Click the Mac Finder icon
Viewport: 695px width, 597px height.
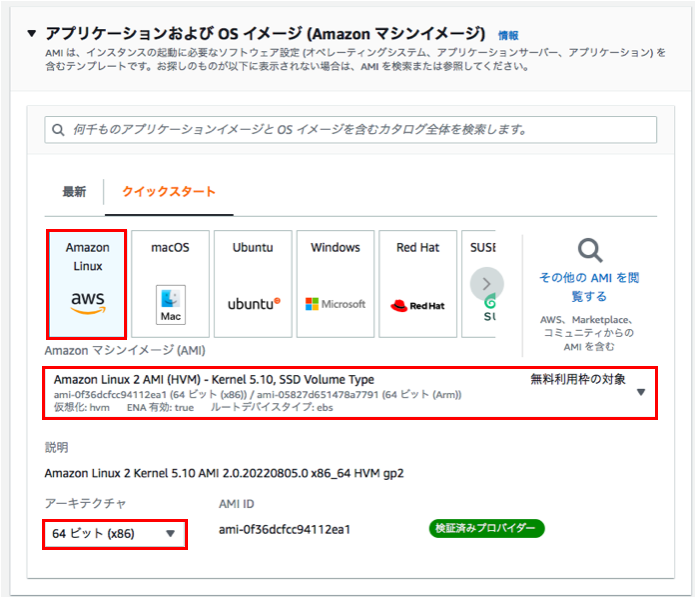click(x=171, y=305)
